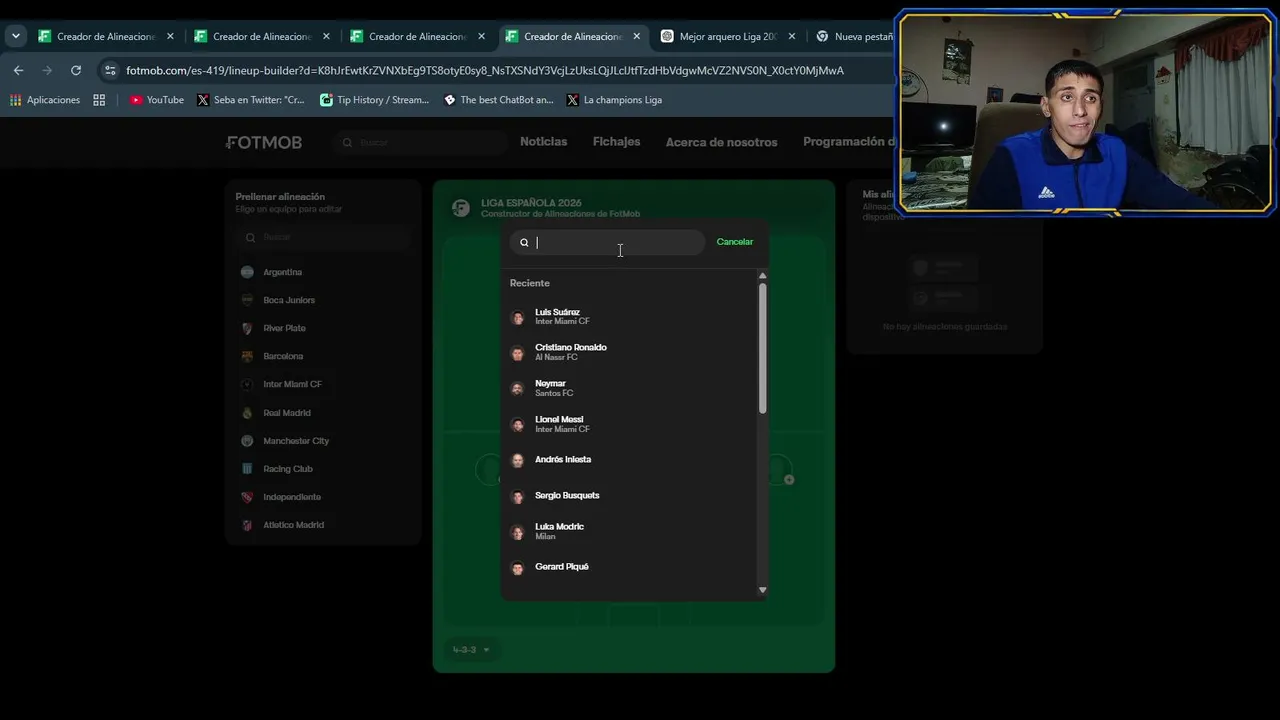
Task: Go back to the previous page
Action: tap(18, 70)
